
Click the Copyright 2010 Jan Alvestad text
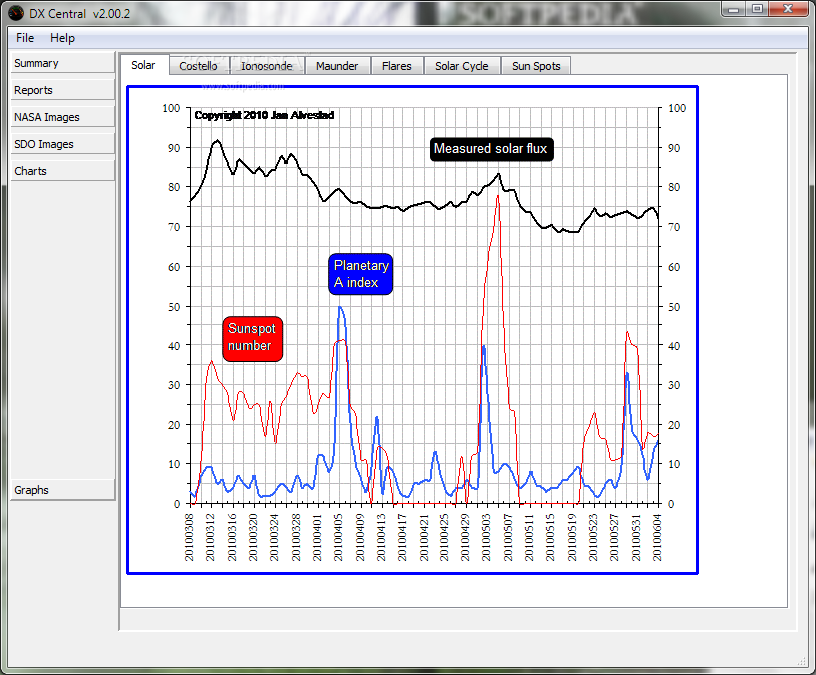264,115
